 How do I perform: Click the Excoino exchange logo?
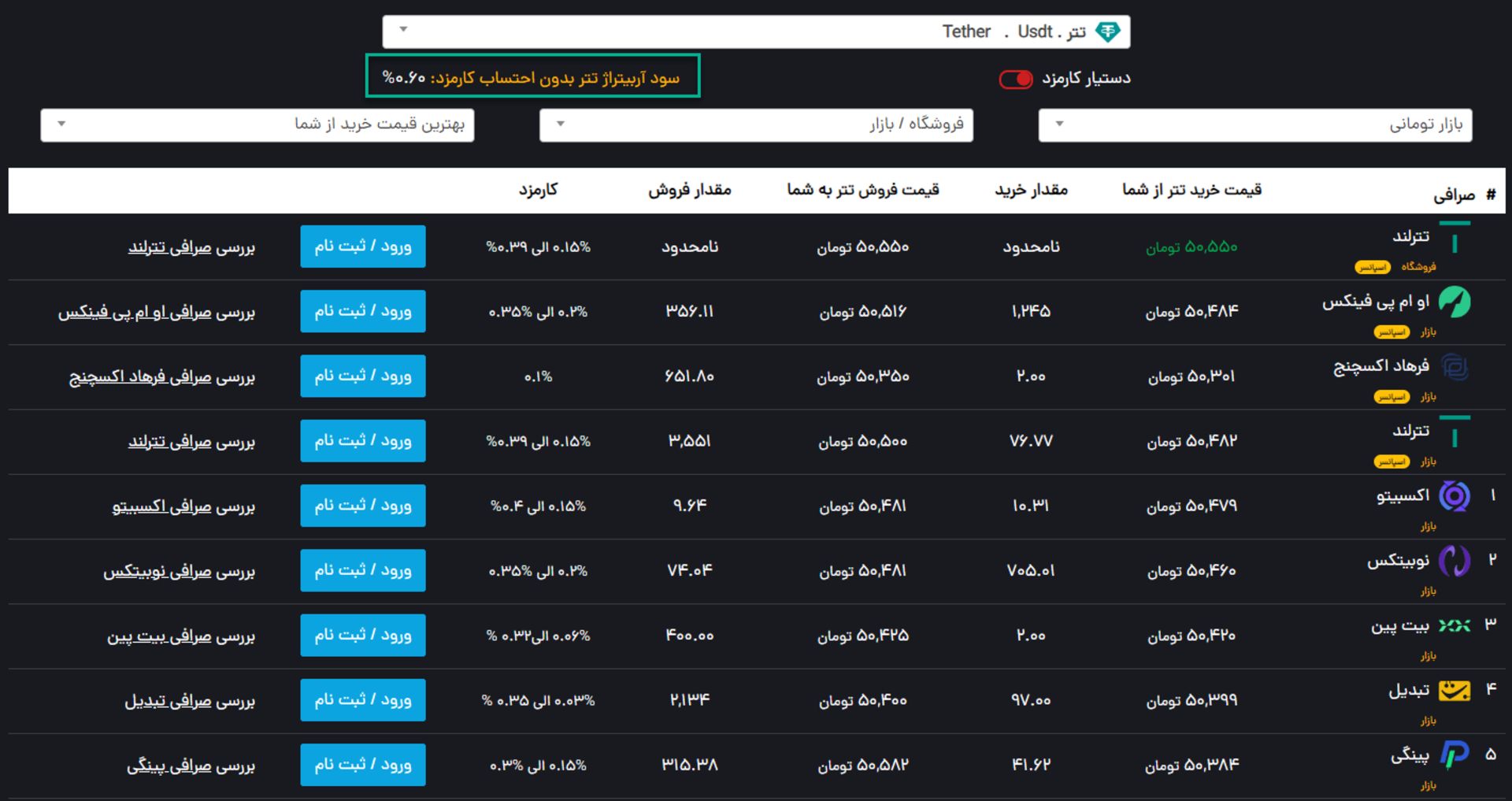(1455, 496)
